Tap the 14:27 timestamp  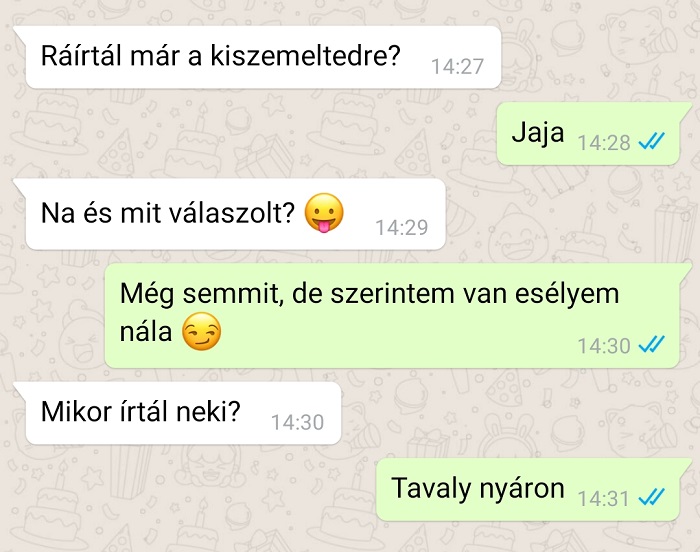tap(458, 67)
